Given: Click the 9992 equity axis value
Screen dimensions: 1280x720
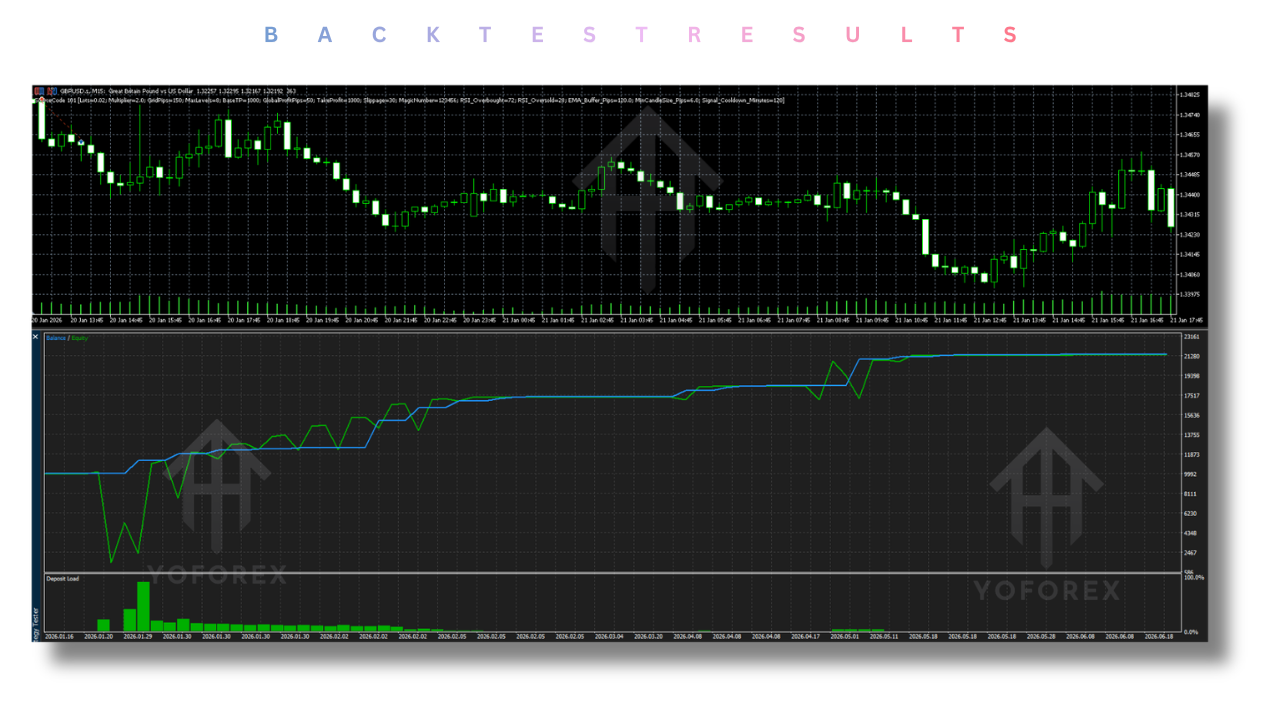Looking at the screenshot, I should 1190,474.
